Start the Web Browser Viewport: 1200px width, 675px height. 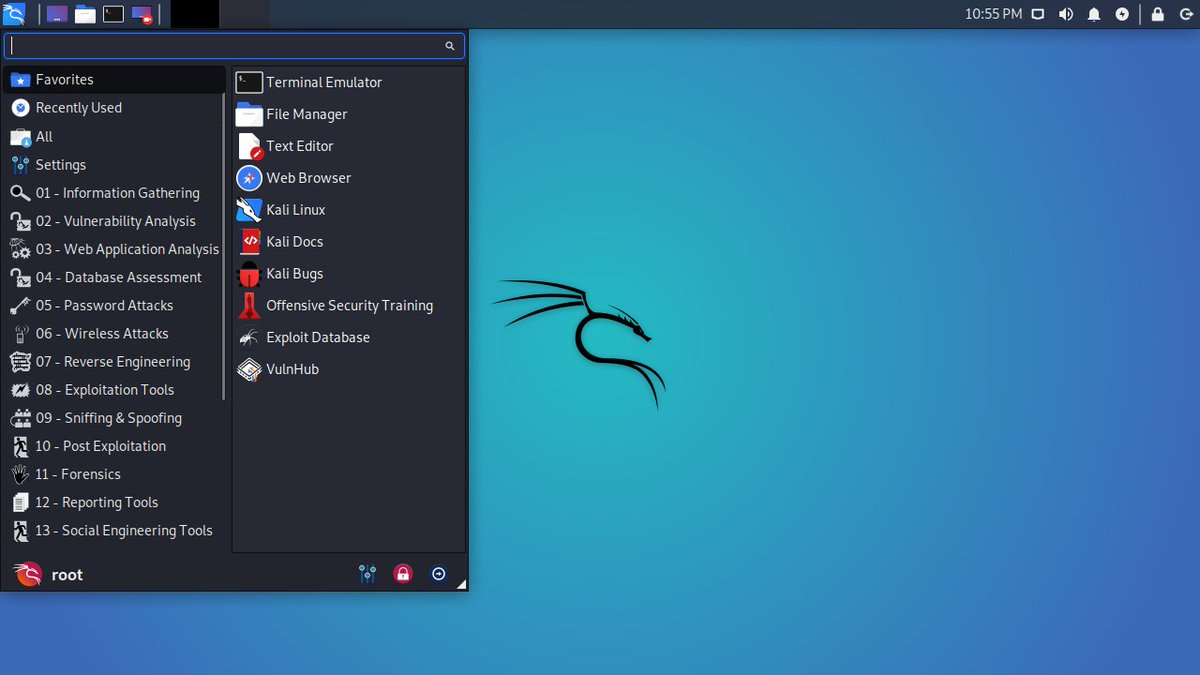(307, 178)
